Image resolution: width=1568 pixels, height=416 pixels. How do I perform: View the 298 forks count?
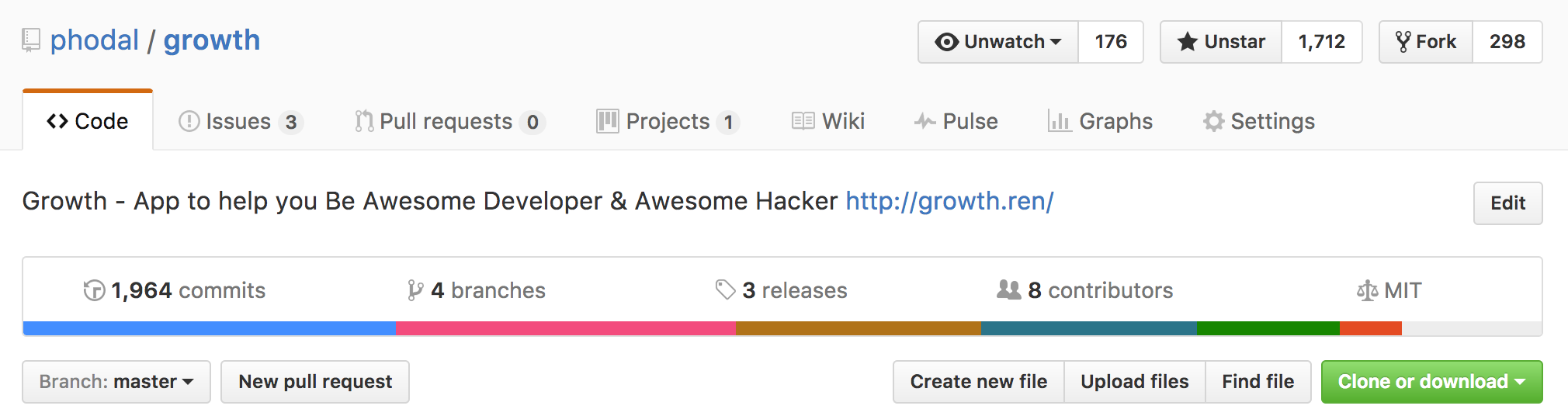pyautogui.click(x=1507, y=42)
